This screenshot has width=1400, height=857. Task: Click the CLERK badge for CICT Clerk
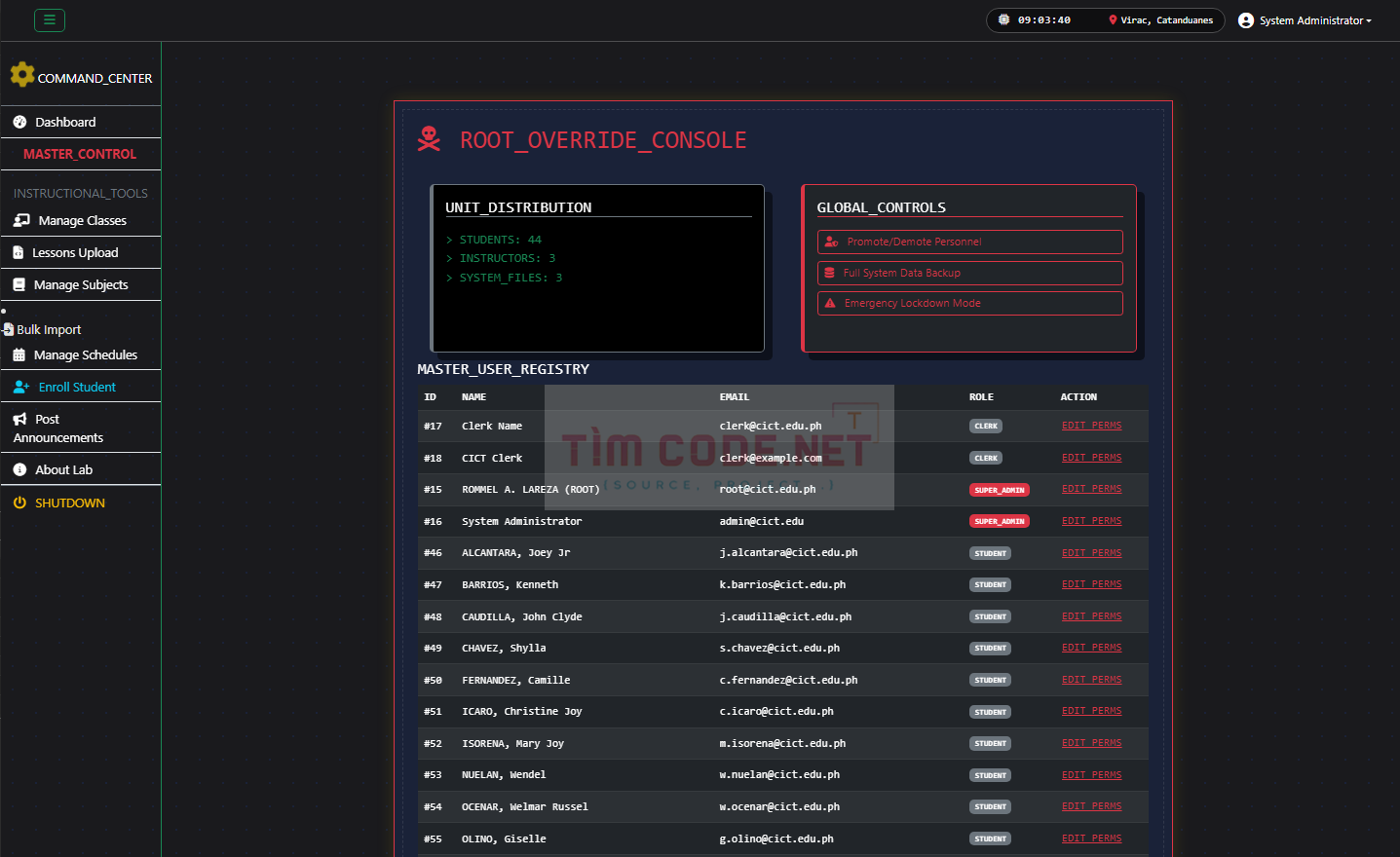tap(986, 458)
